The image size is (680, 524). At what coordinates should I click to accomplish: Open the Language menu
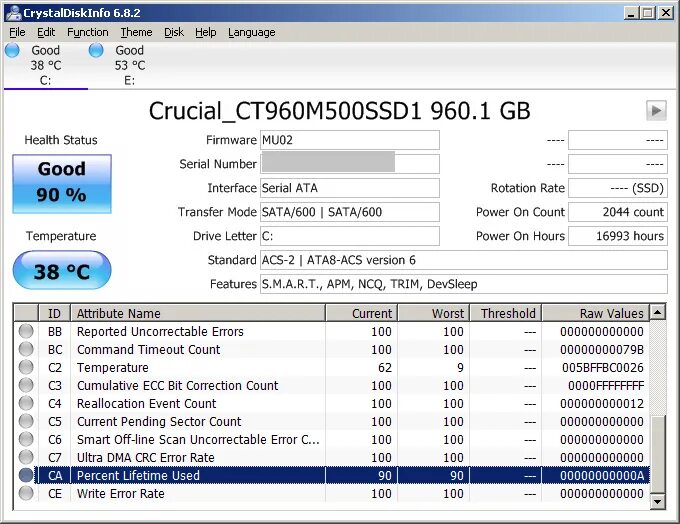(252, 32)
